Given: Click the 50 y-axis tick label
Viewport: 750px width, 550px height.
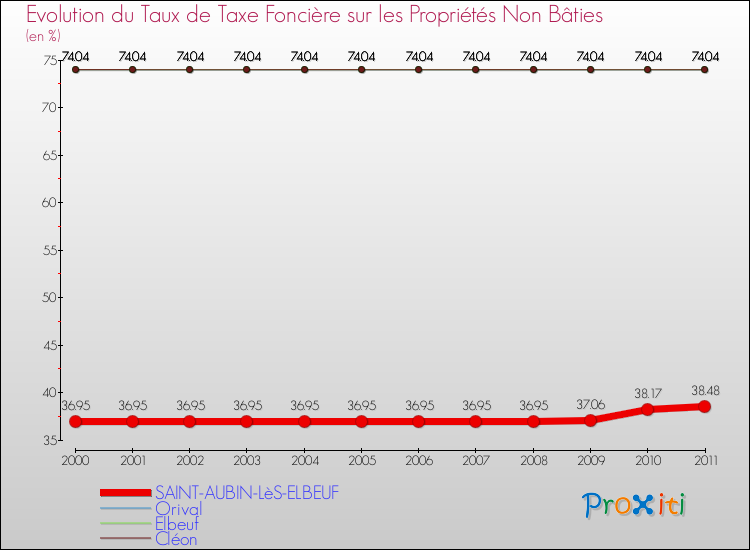Looking at the screenshot, I should 49,297.
